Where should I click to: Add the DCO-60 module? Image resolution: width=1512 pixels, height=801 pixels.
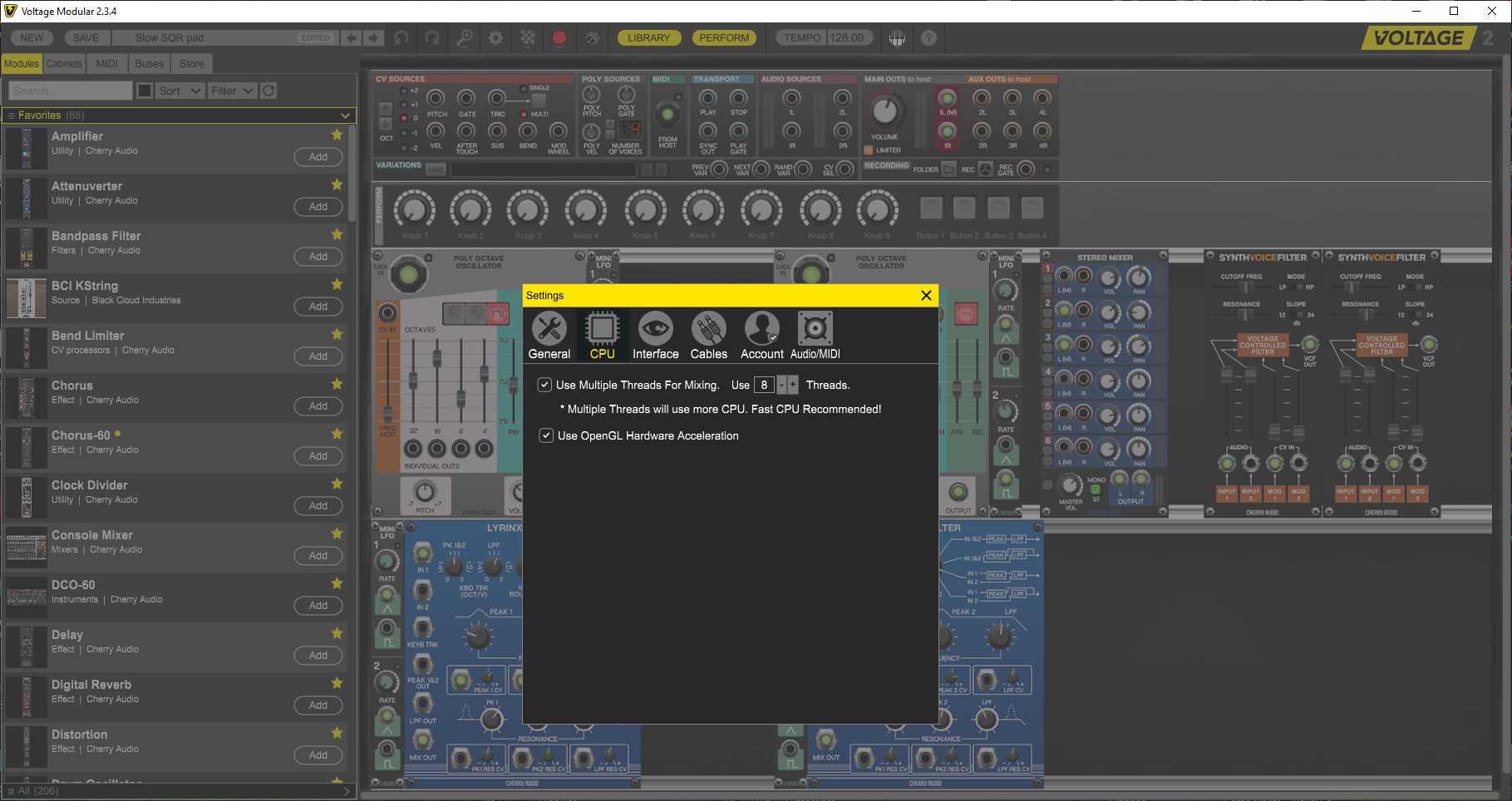coord(318,606)
